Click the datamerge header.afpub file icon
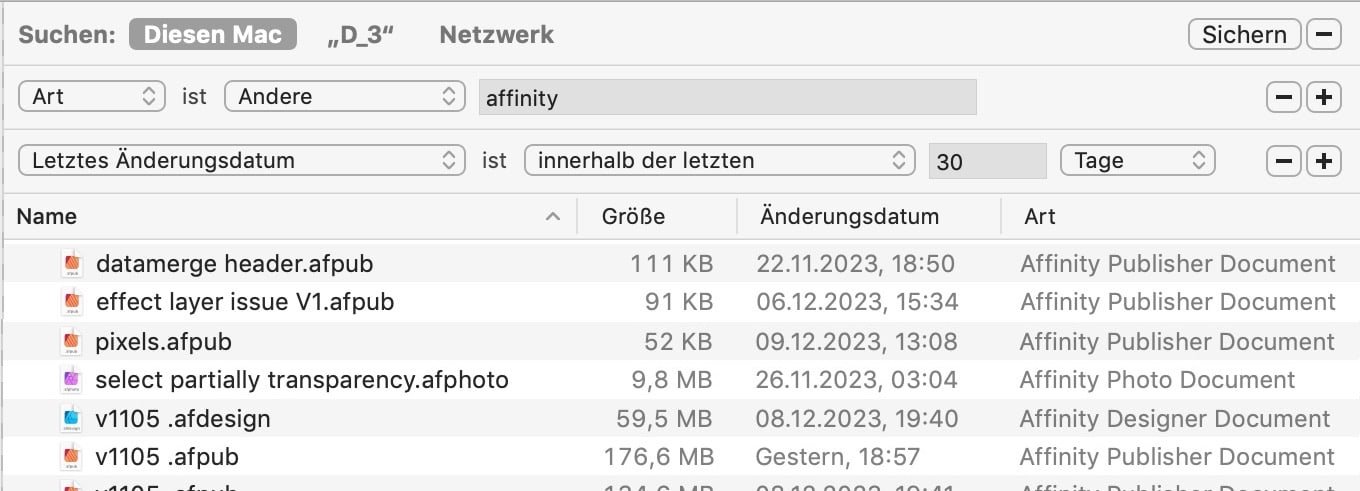The image size is (1360, 491). click(71, 264)
